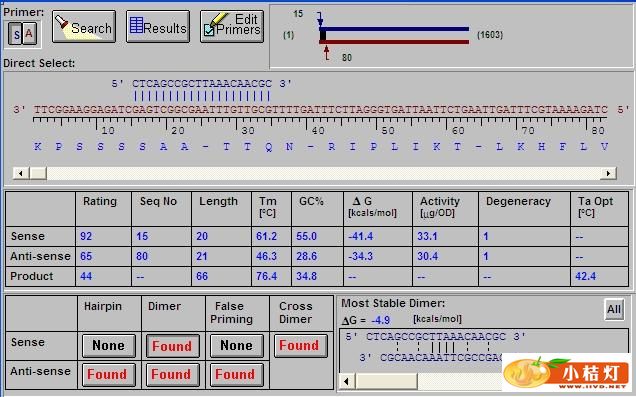Click the Product Tm value 76.4
The width and height of the screenshot is (636, 397).
[266, 276]
